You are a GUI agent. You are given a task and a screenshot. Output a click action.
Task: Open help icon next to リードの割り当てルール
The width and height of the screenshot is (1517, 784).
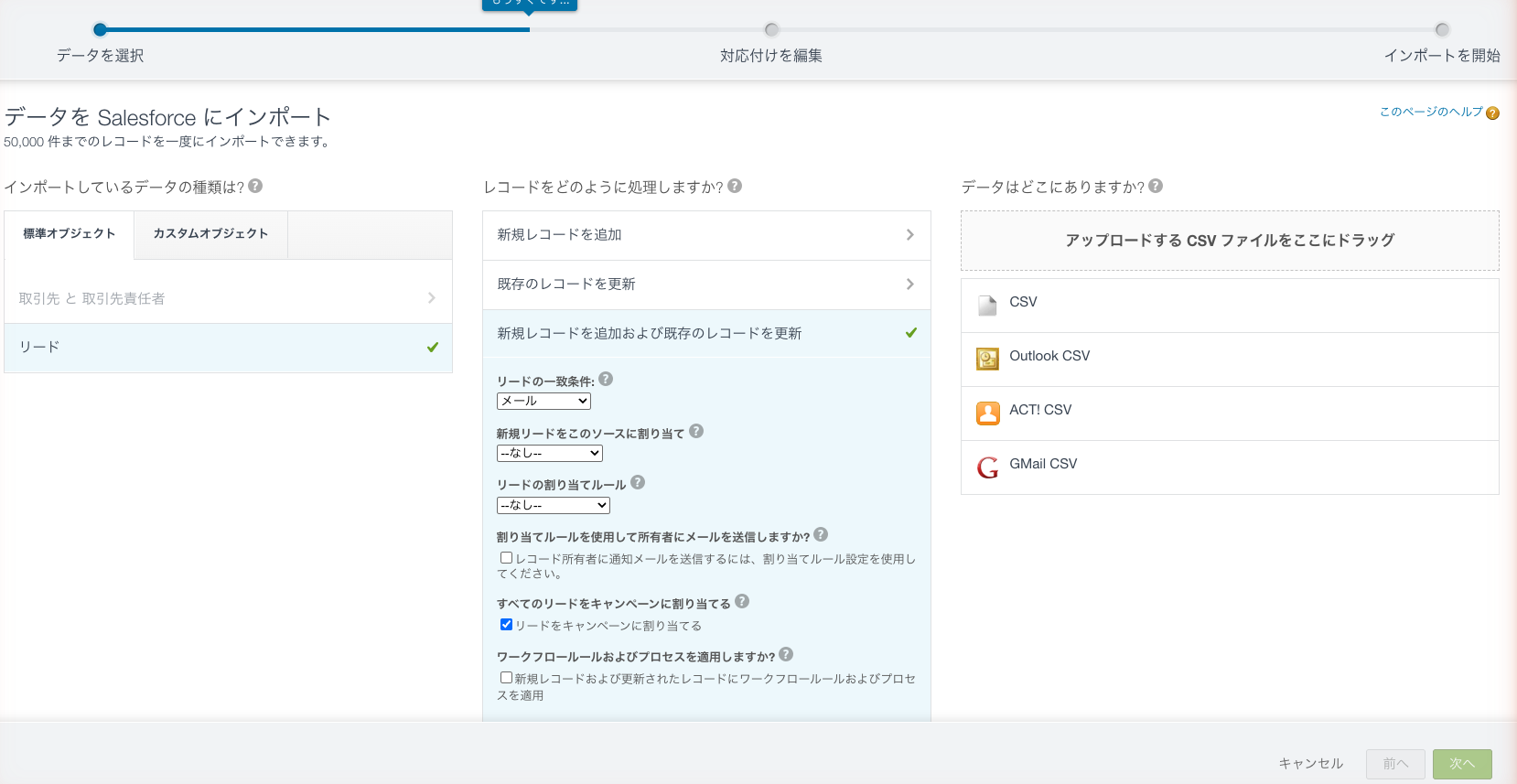[638, 482]
